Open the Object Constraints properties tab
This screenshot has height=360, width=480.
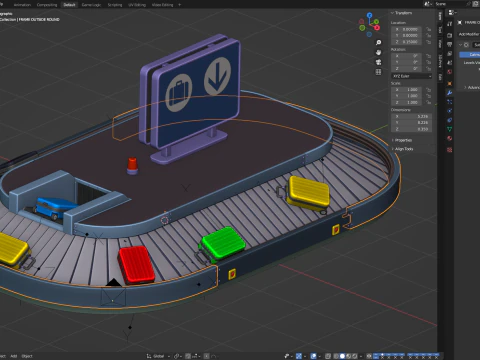(450, 120)
